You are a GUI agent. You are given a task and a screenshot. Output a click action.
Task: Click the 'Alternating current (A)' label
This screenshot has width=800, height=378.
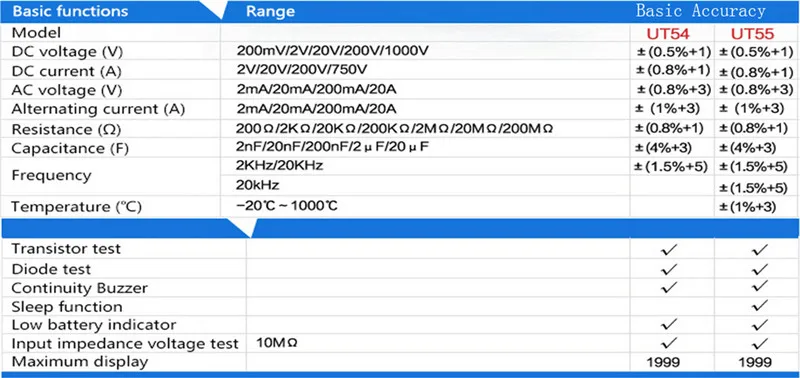98,109
